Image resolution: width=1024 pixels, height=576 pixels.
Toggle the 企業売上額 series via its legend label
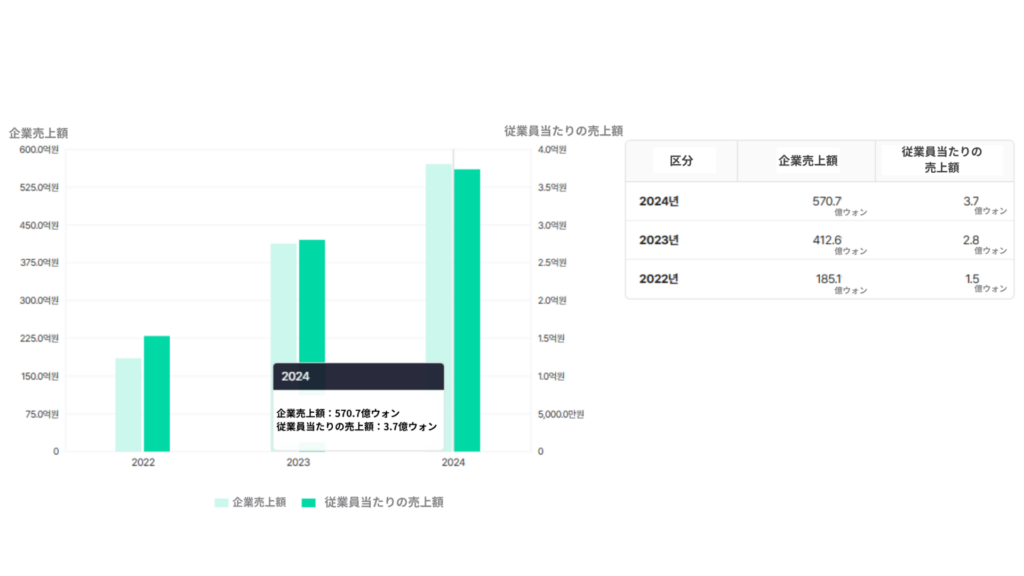click(258, 503)
